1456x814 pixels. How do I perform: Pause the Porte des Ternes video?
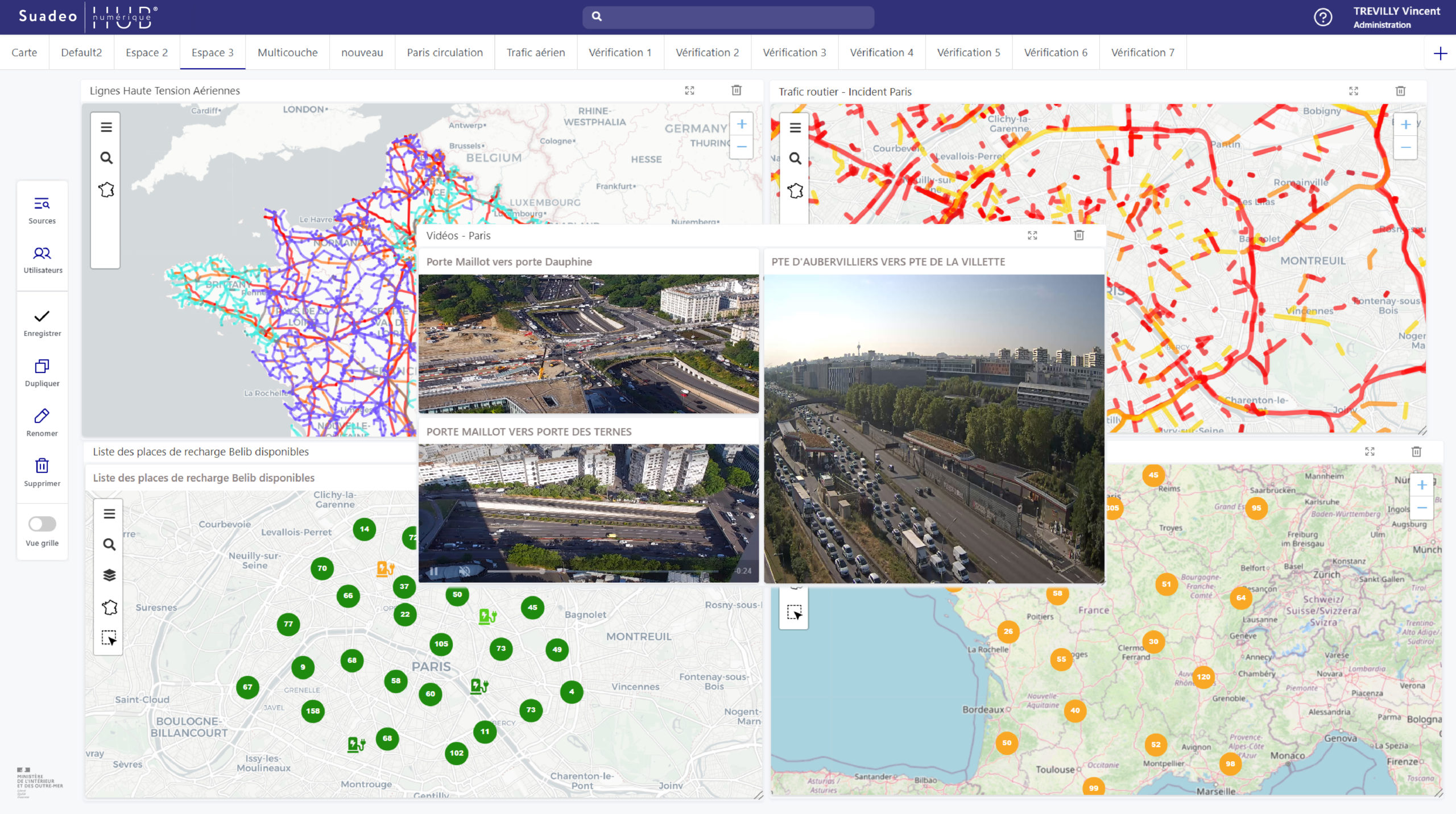point(434,571)
